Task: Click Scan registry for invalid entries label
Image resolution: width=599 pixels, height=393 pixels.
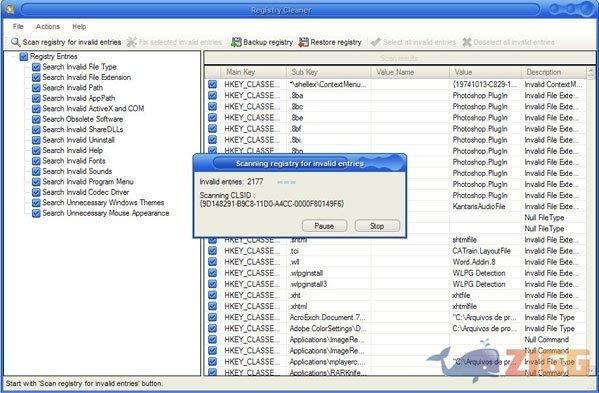Action: coord(72,42)
